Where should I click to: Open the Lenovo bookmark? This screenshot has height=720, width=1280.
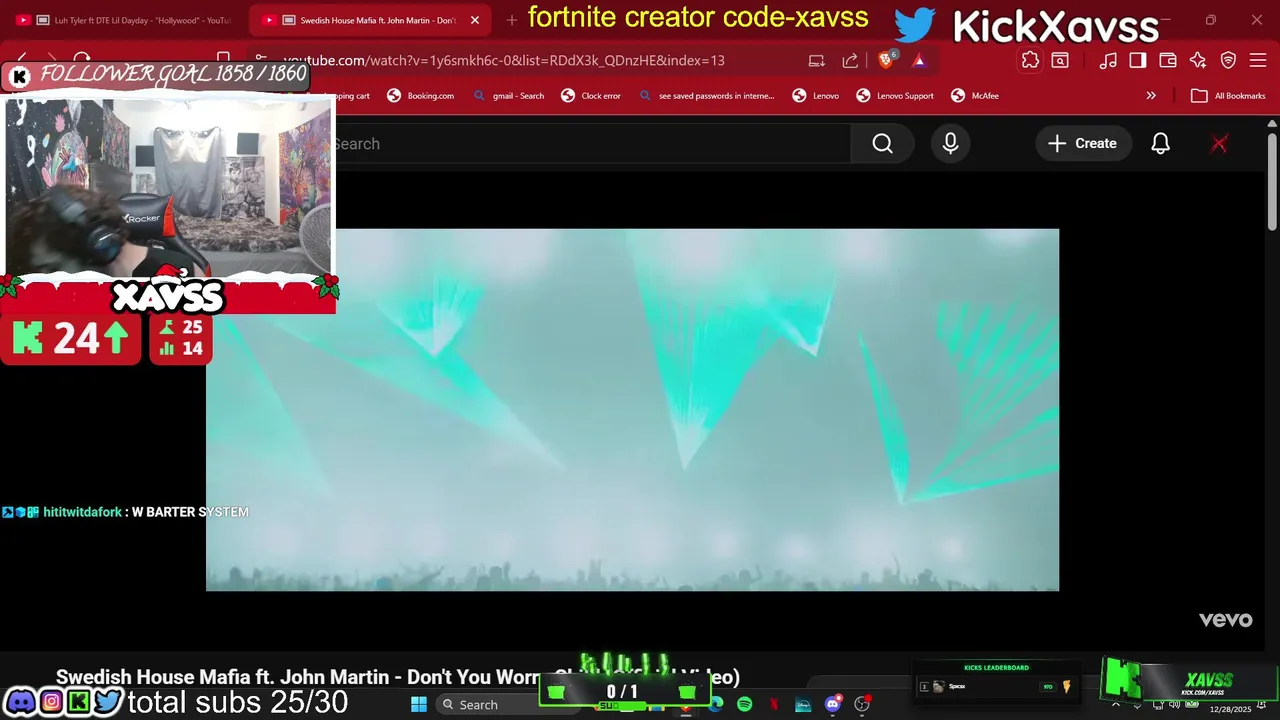[816, 96]
